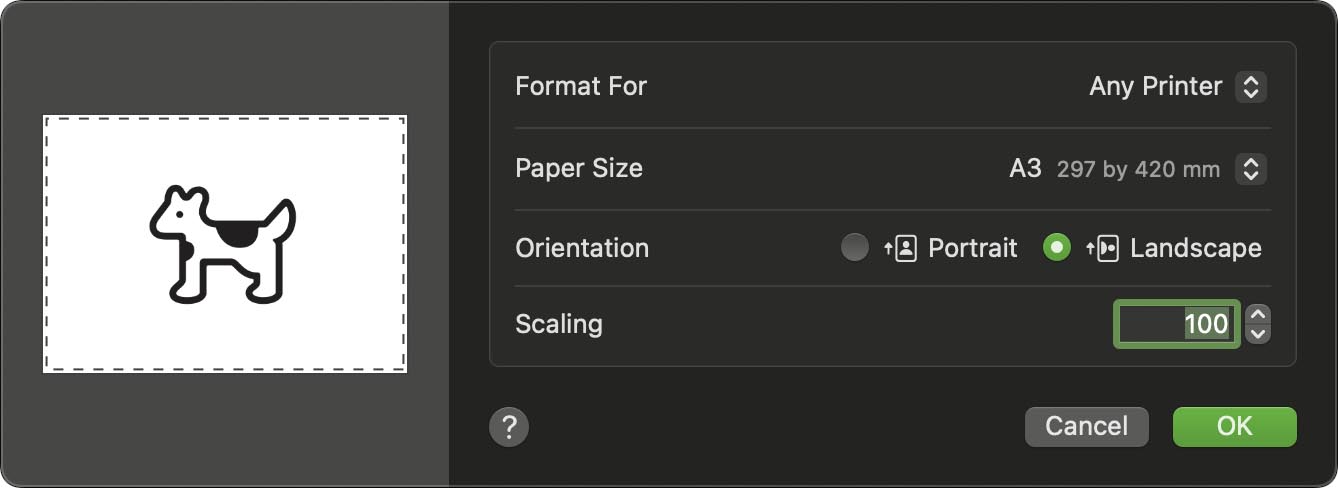Click the Scaling input field

(1176, 324)
